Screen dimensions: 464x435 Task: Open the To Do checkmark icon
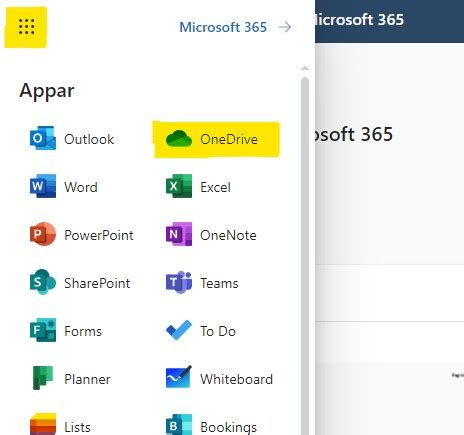point(179,330)
